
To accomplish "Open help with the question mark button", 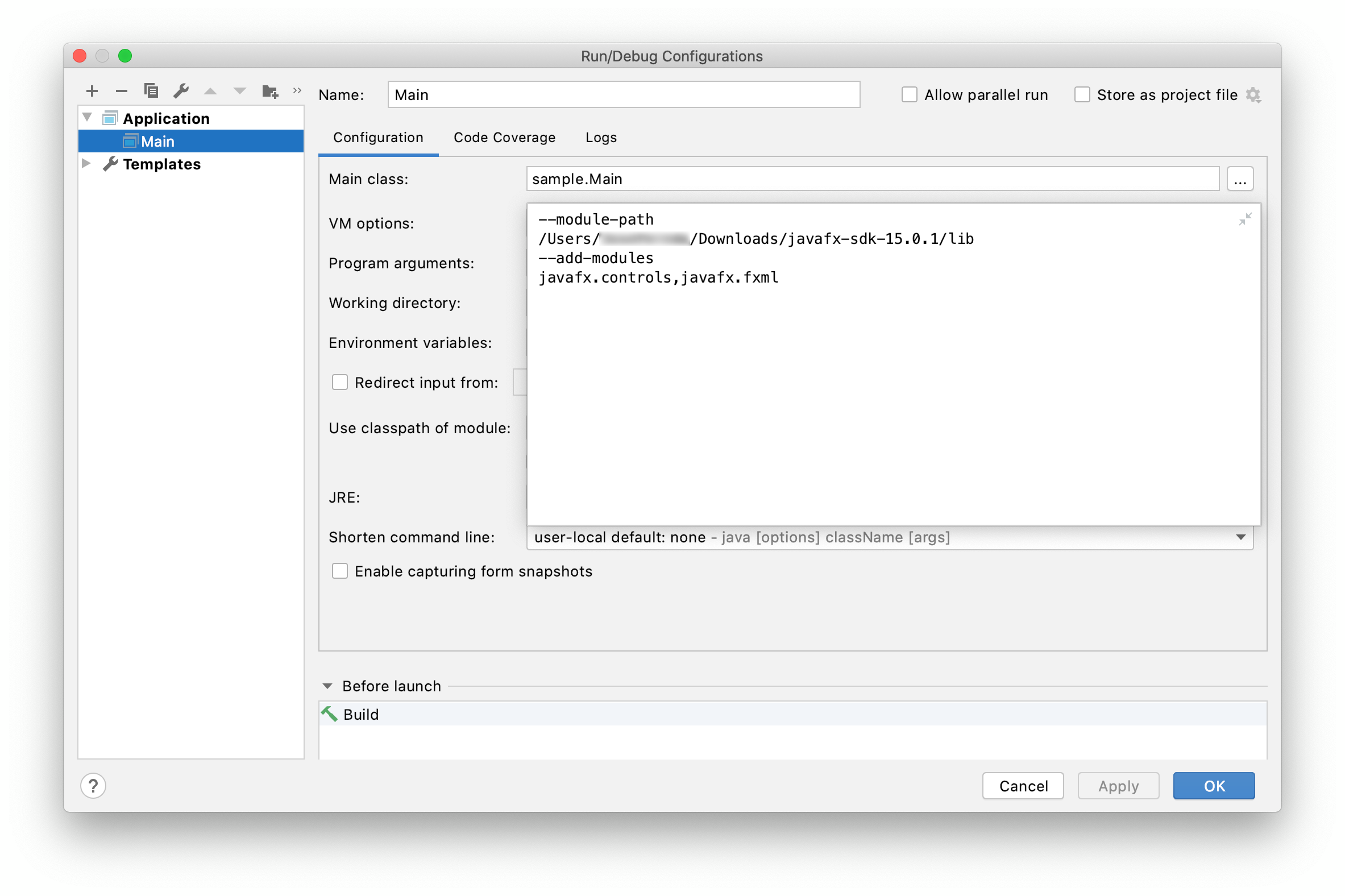I will coord(93,786).
